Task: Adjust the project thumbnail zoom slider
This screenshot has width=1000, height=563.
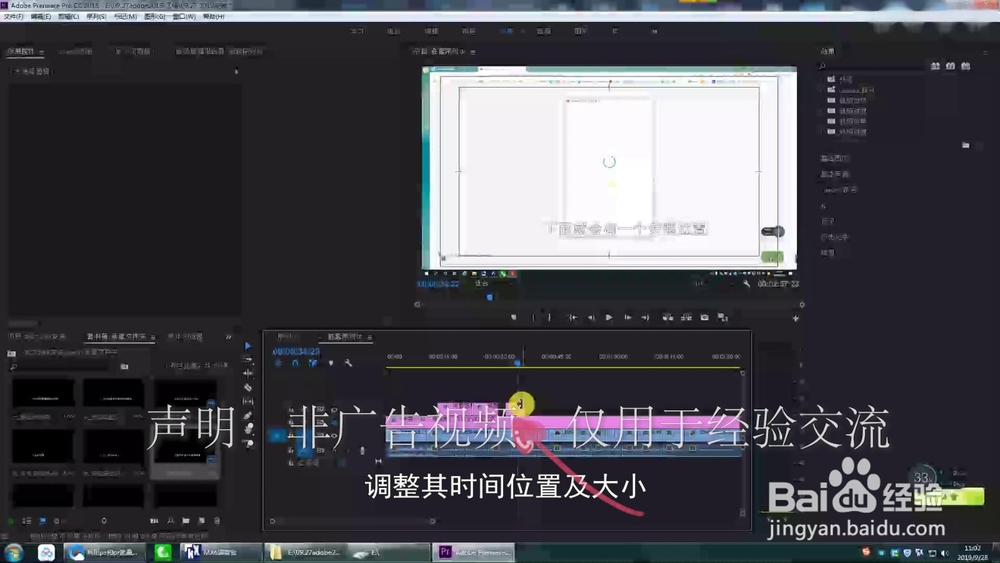Action: click(x=104, y=521)
